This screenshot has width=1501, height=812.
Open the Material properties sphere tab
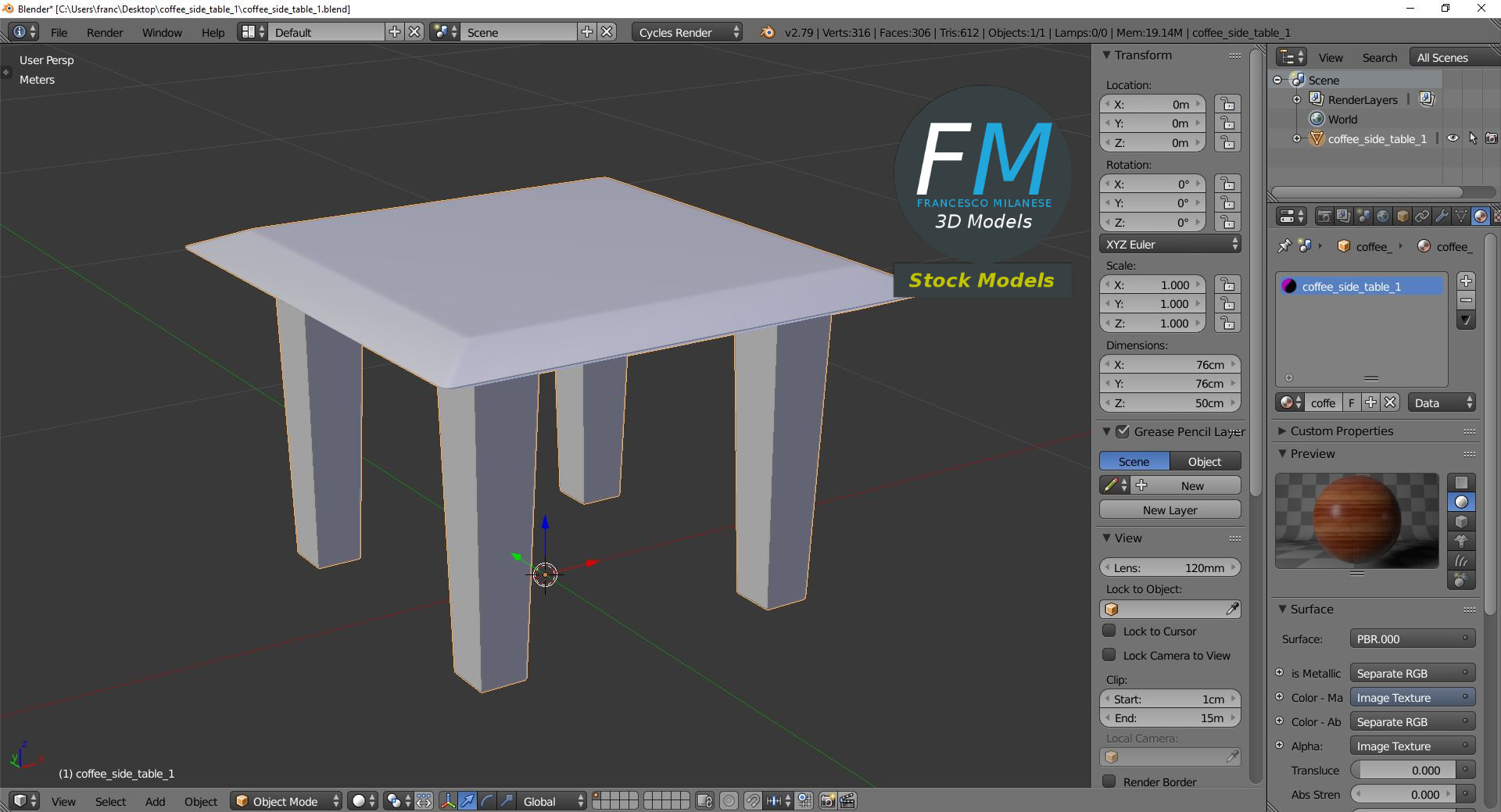coord(1481,216)
